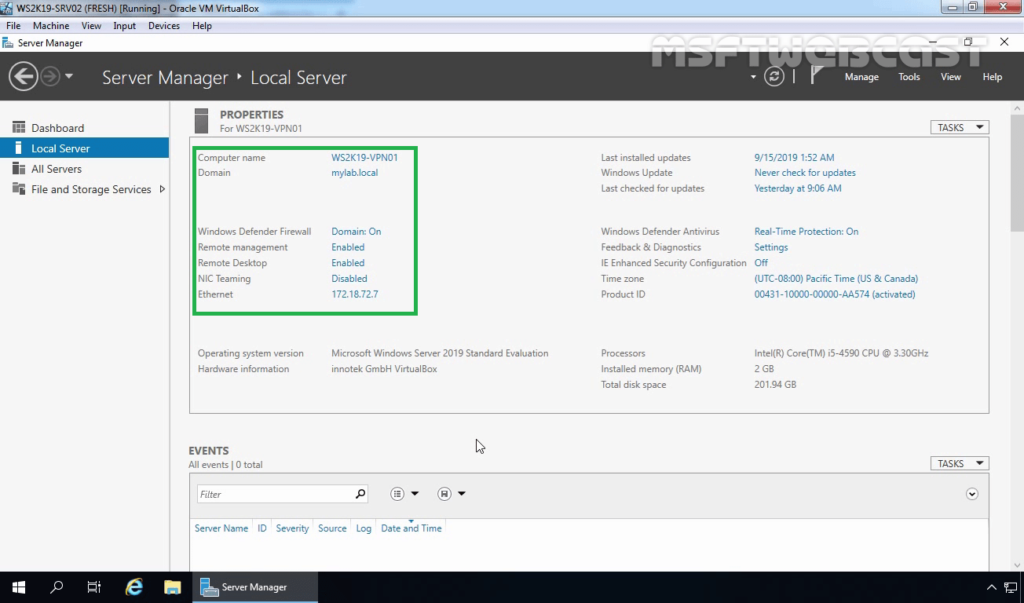
Task: Refresh Server Manager with the refresh icon
Action: coord(774,76)
